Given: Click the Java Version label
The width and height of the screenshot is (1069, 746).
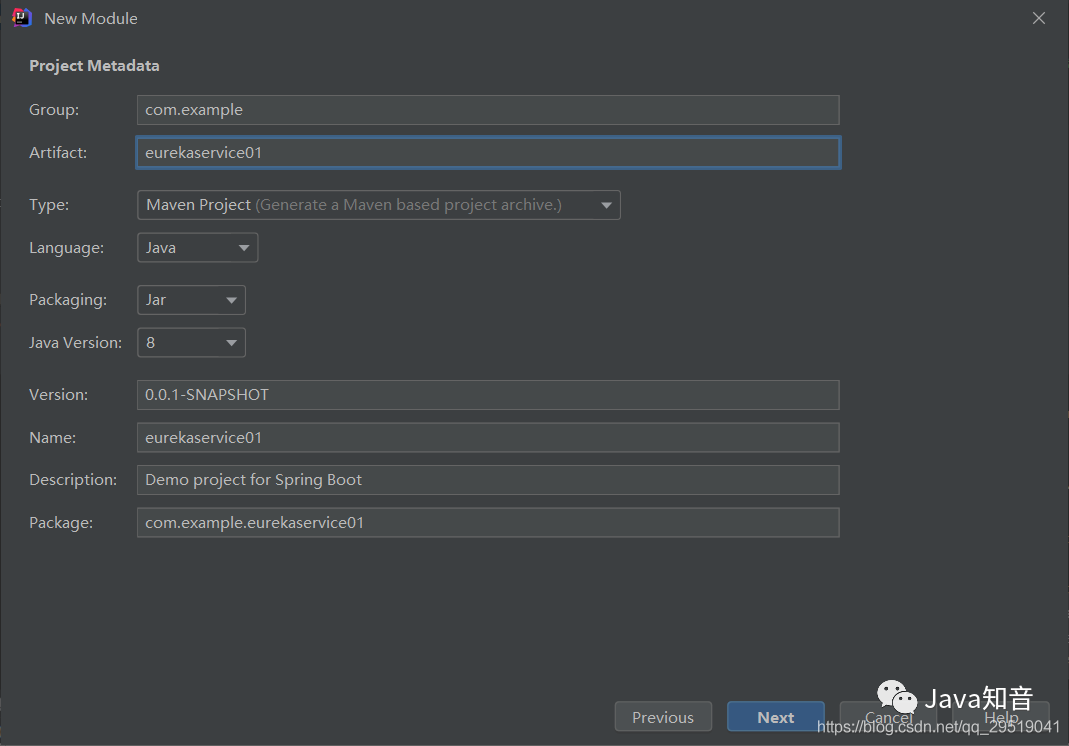Looking at the screenshot, I should (x=75, y=343).
